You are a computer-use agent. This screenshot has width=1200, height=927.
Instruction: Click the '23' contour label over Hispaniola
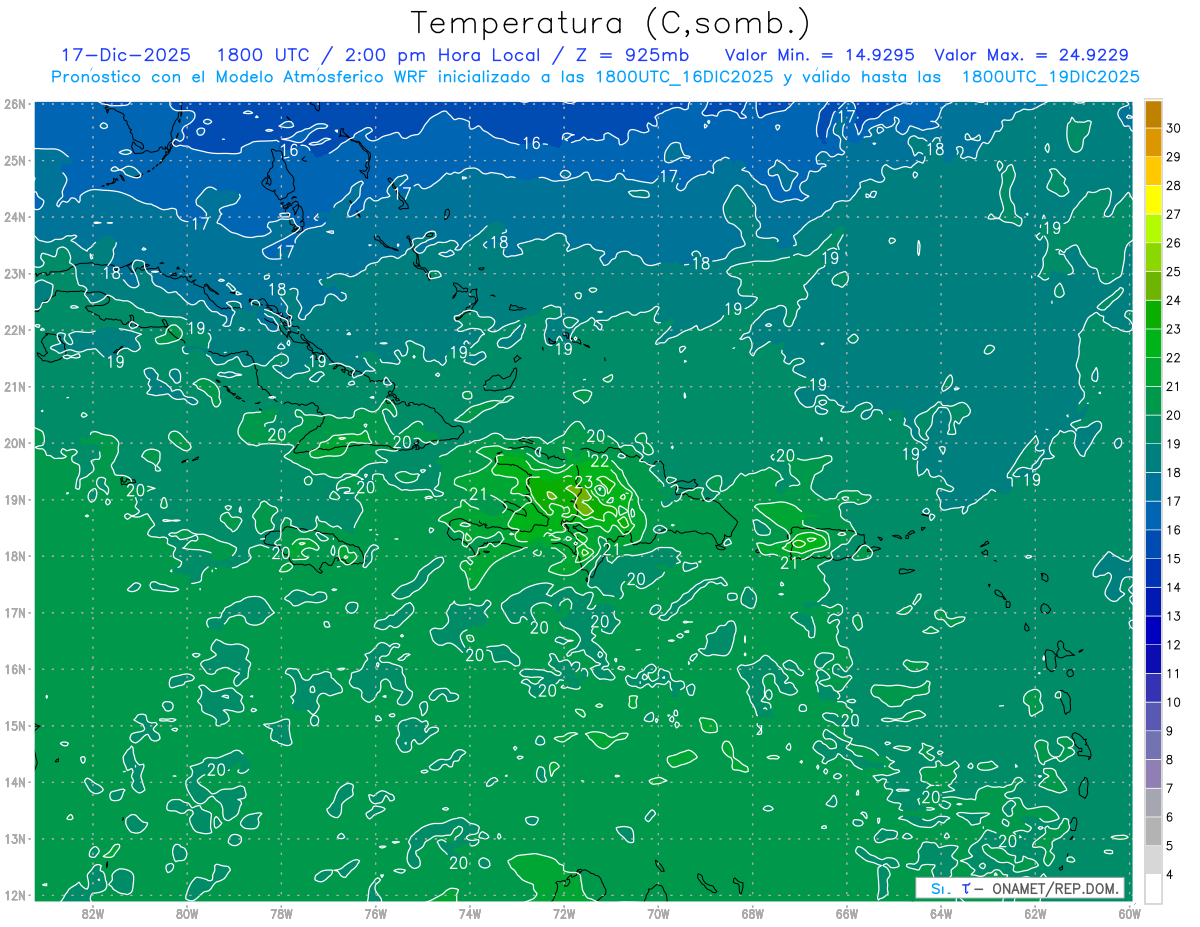pyautogui.click(x=584, y=482)
